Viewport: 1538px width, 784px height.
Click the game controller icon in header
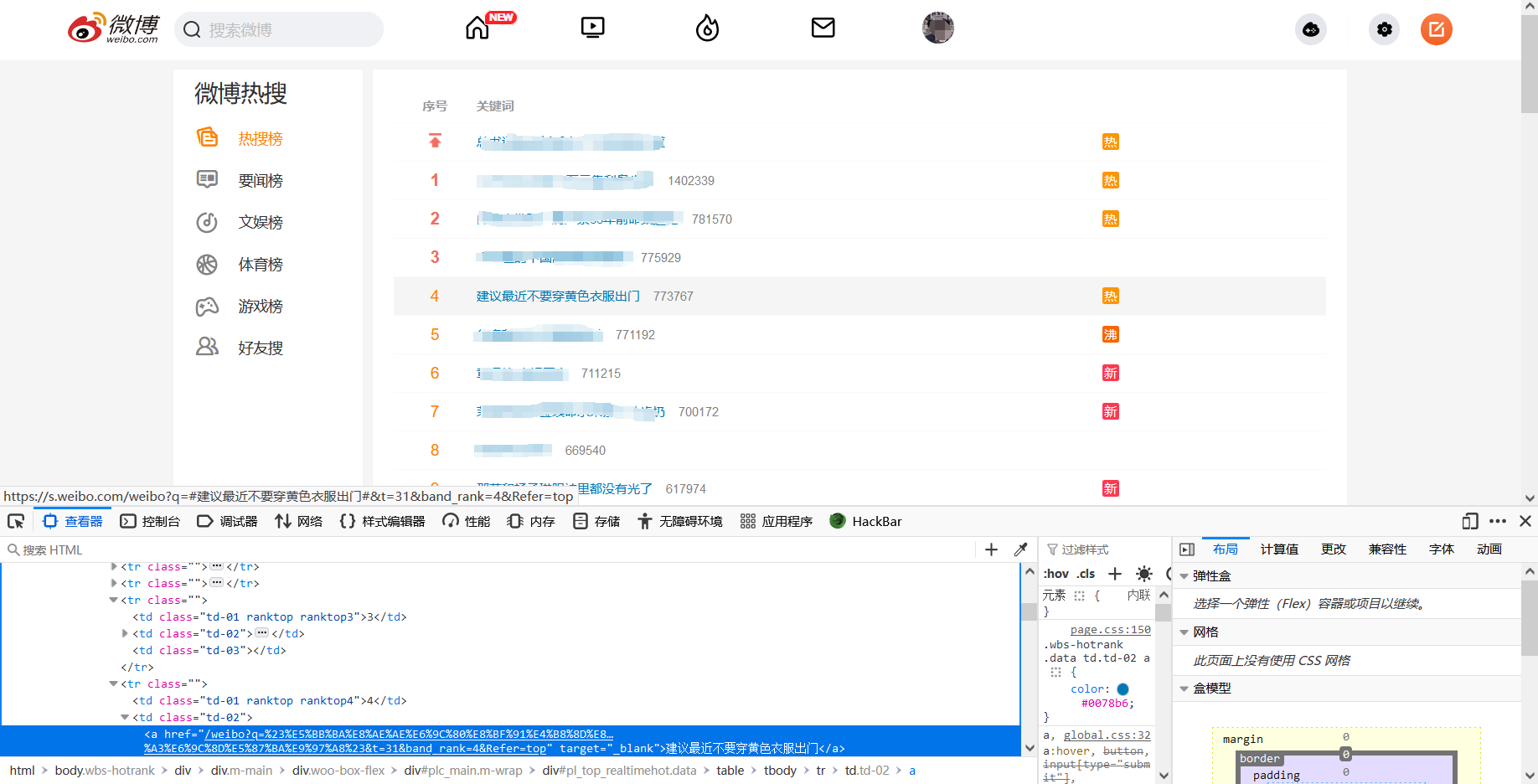[1311, 29]
